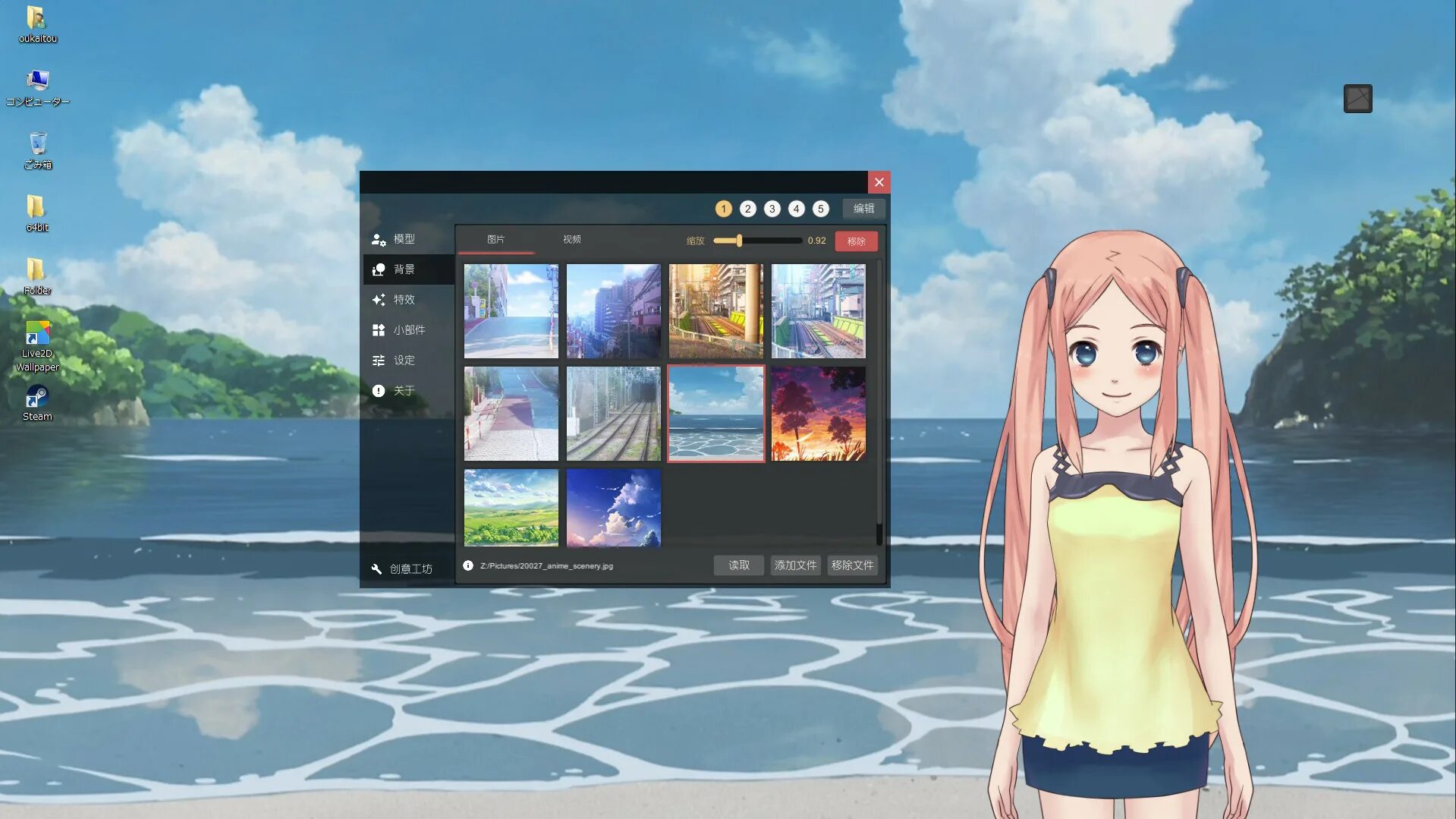Open 创意工坊 workshop wrench icon
Screen dimensions: 1456x819
click(376, 569)
